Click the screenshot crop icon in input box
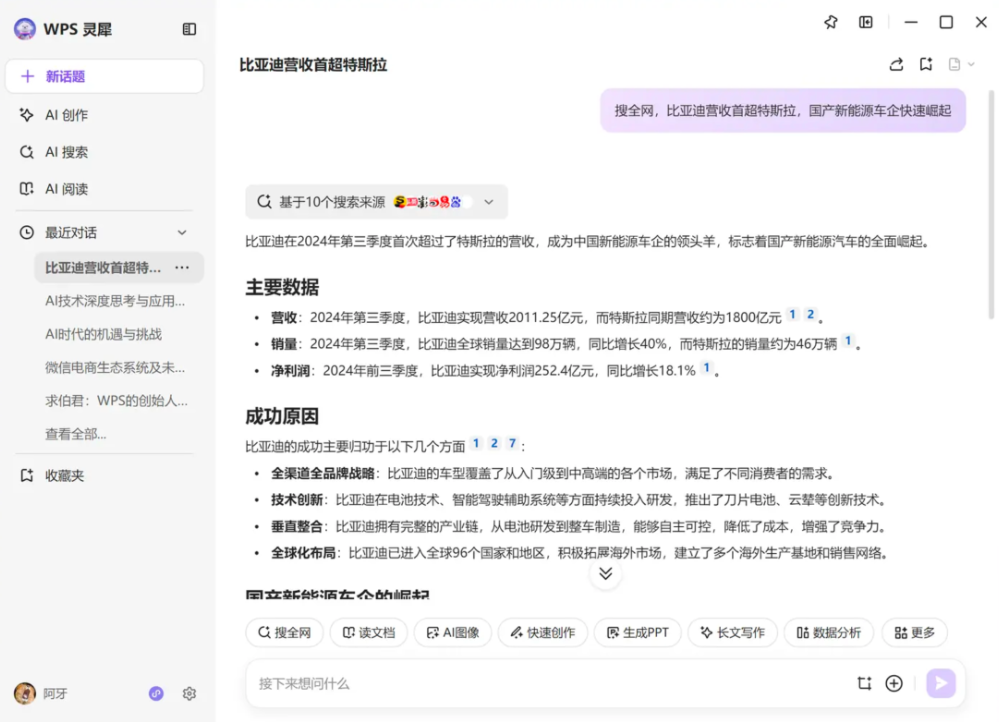The width and height of the screenshot is (999, 722). click(864, 684)
